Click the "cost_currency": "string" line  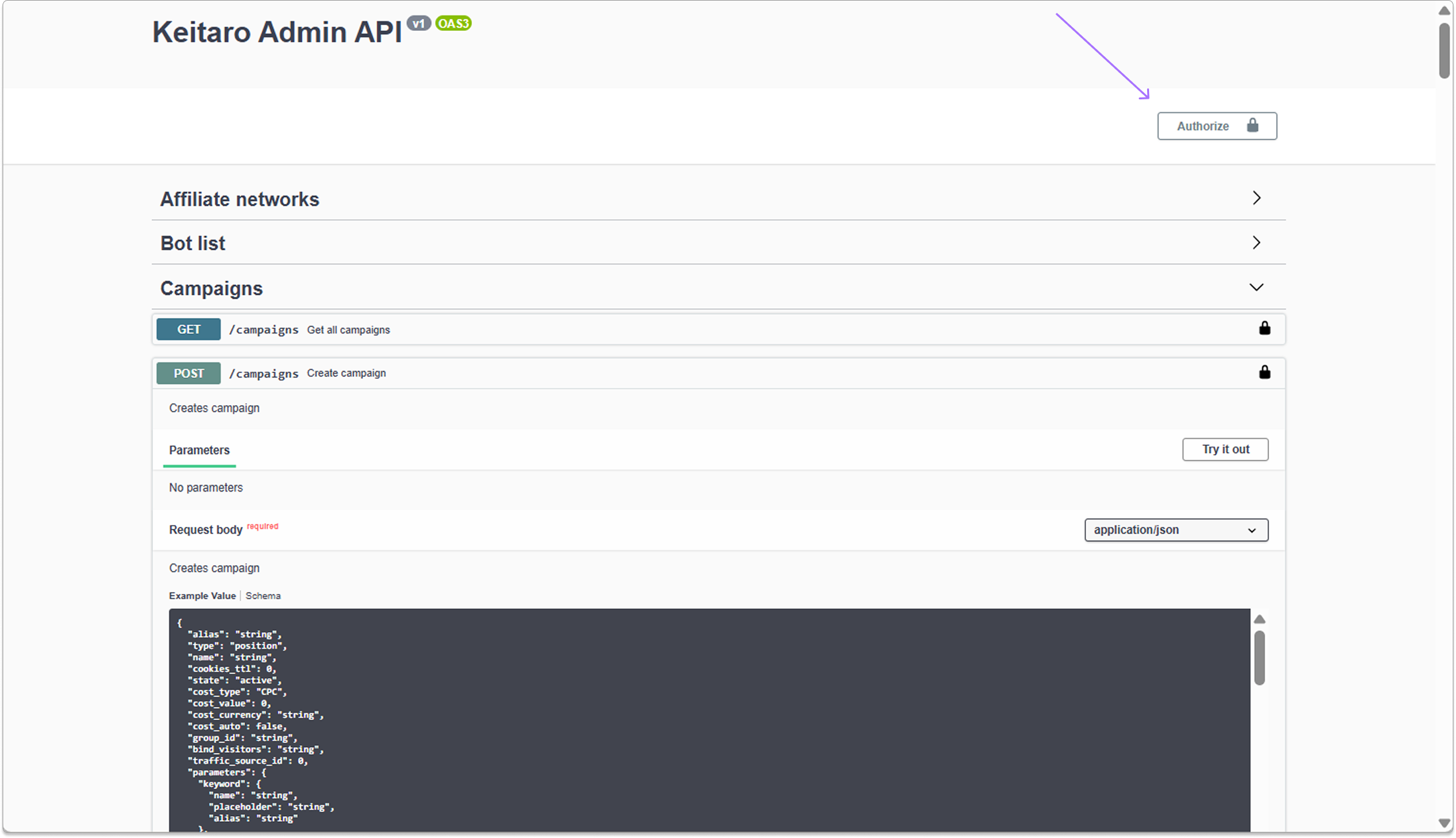(x=255, y=715)
